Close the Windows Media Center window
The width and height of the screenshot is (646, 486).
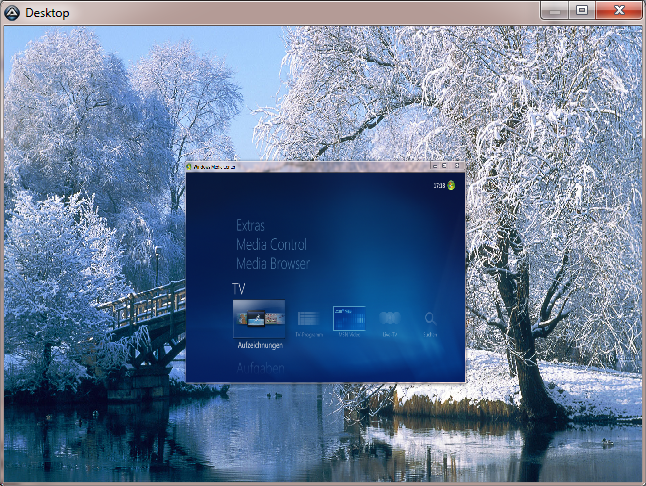[456, 165]
